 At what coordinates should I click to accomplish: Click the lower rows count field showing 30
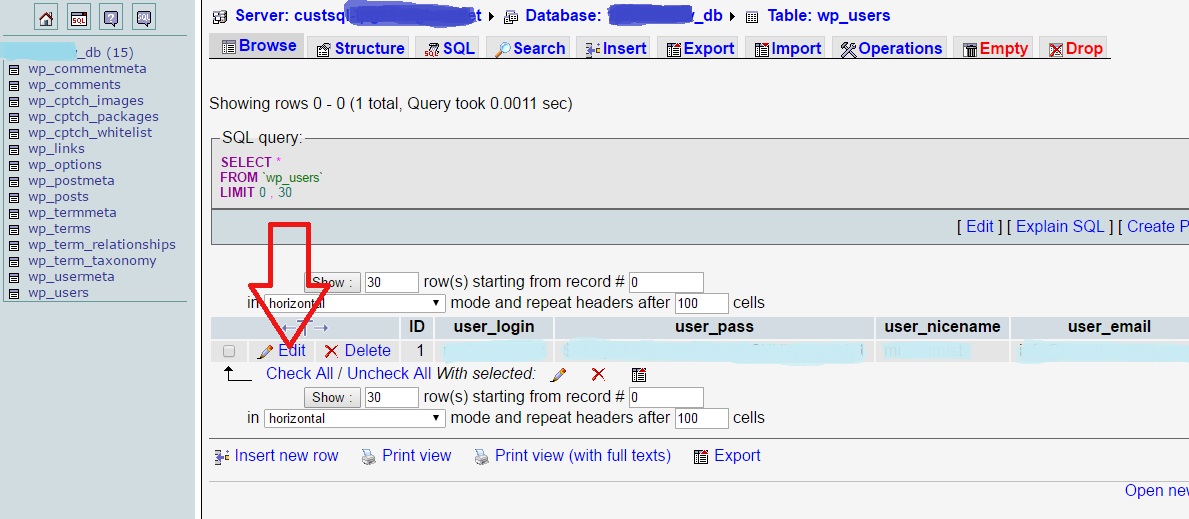tap(391, 397)
